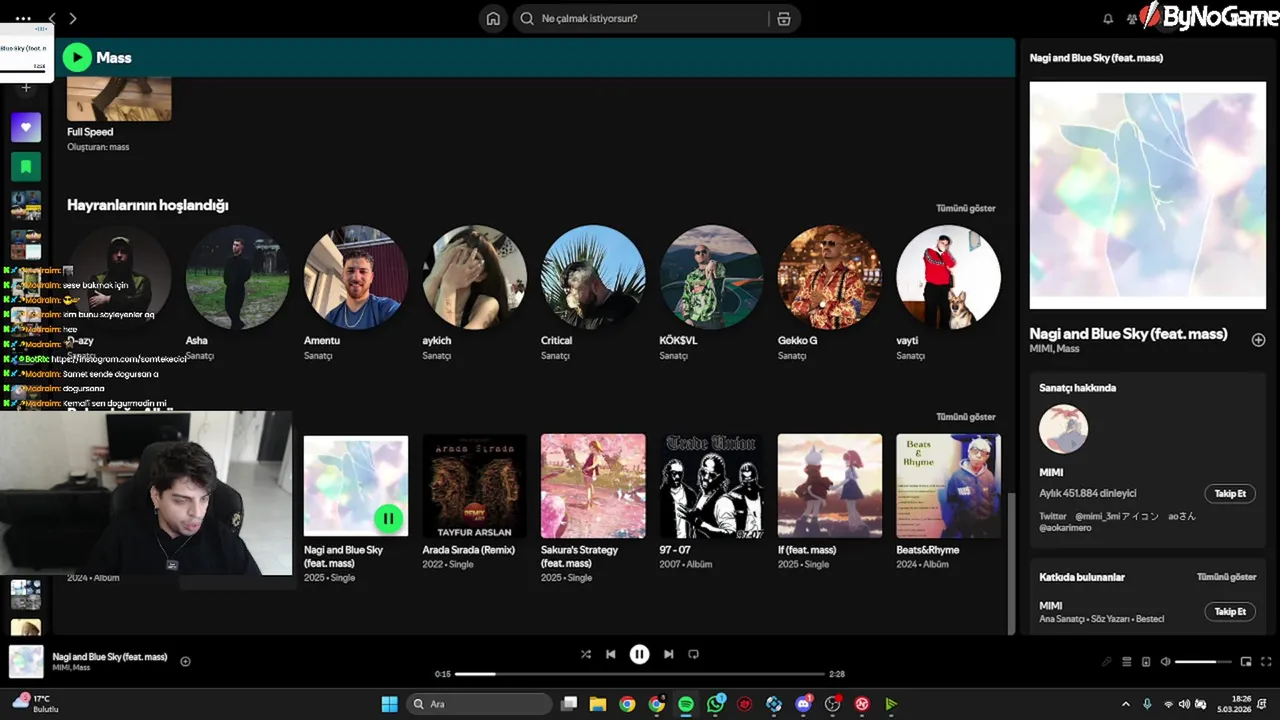Open Gekko G artist profile picture
Viewport: 1280px width, 720px height.
coord(830,277)
